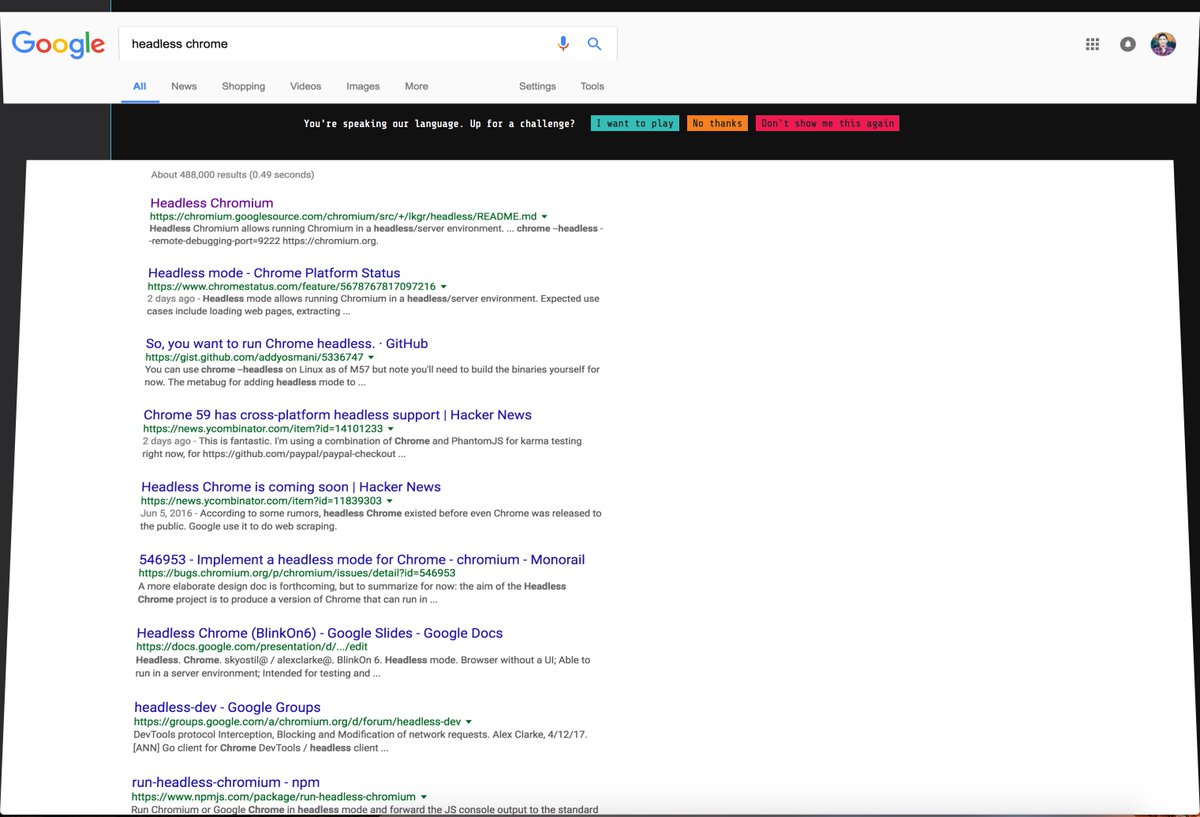Viewport: 1200px width, 817px height.
Task: Click the search box containing headless chrome
Action: (x=368, y=44)
